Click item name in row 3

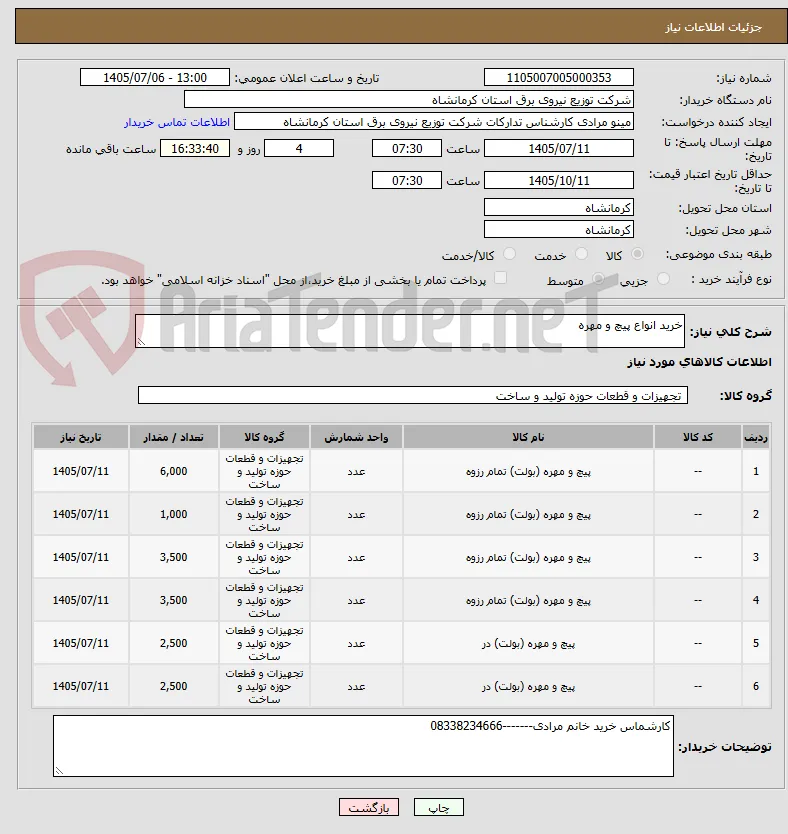click(528, 557)
